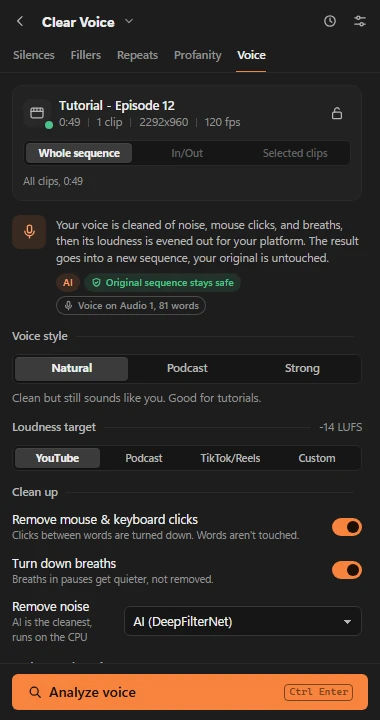Toggle Remove mouse & keyboard clicks switch
Image resolution: width=380 pixels, height=720 pixels.
347,527
